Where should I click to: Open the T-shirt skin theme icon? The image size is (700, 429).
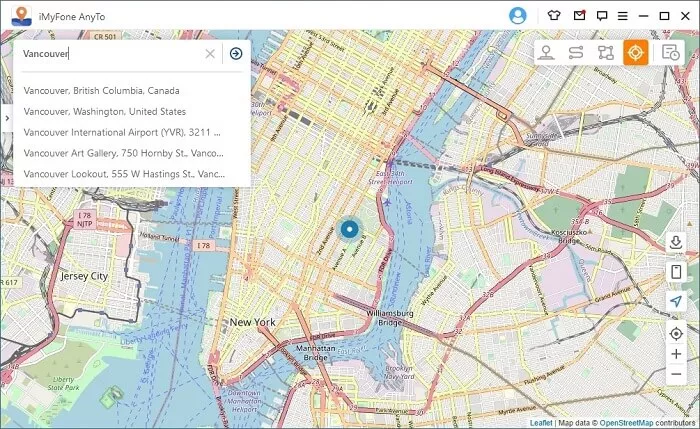click(554, 16)
